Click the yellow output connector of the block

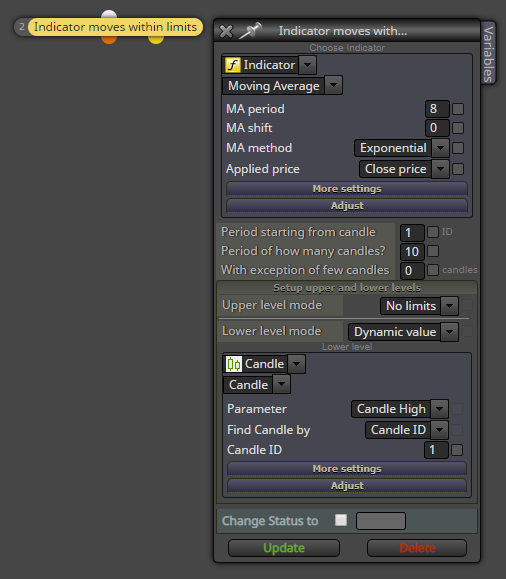point(156,40)
